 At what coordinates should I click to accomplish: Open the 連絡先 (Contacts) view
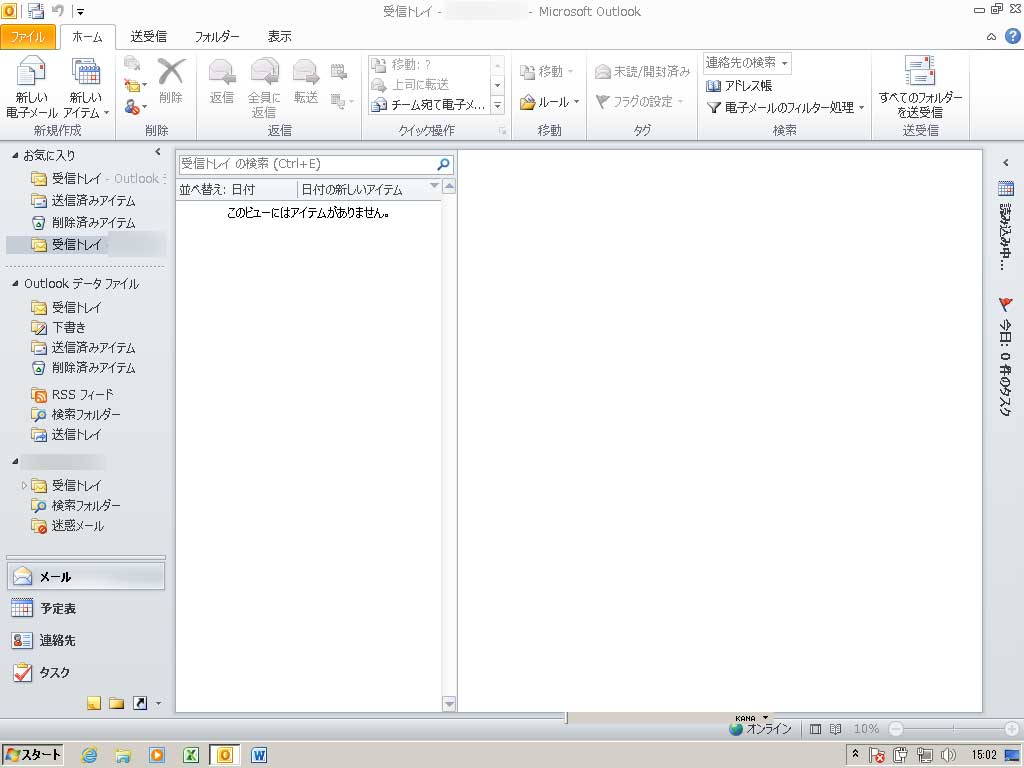pyautogui.click(x=57, y=640)
